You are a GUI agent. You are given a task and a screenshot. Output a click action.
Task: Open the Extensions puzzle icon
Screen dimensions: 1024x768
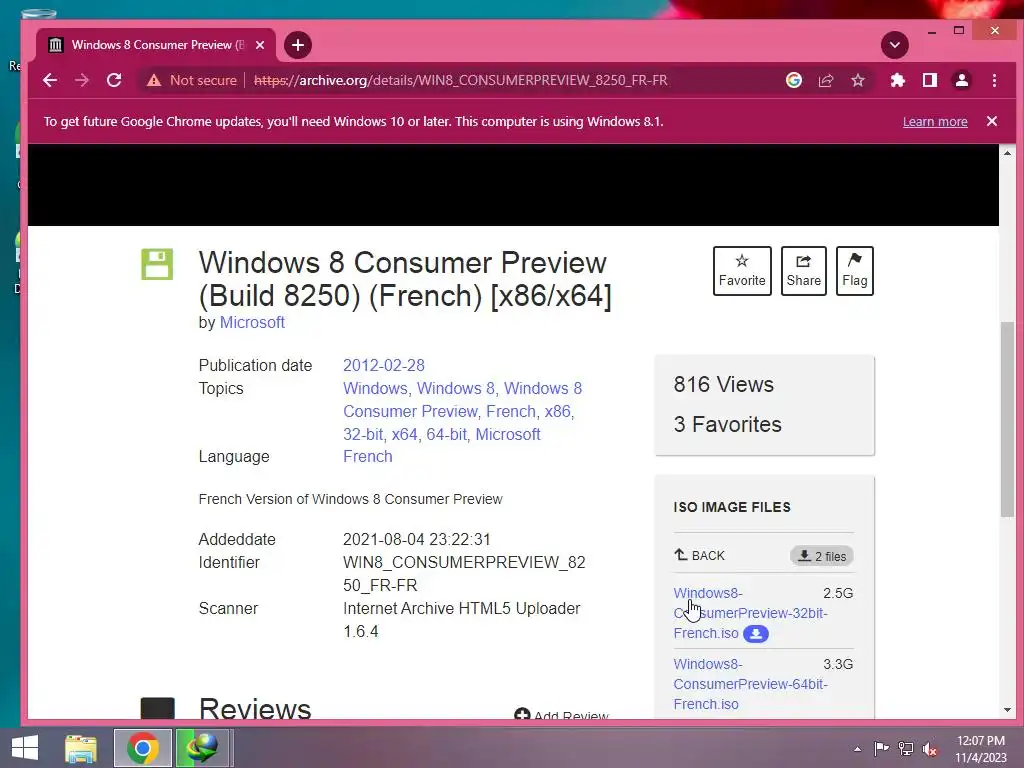point(898,80)
